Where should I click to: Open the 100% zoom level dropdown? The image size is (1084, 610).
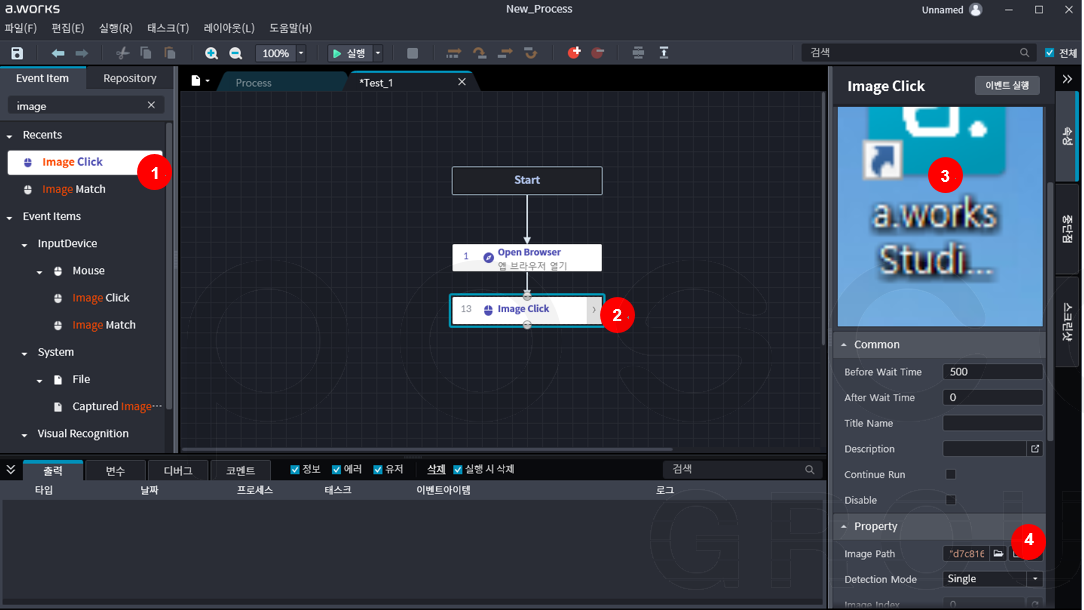301,53
